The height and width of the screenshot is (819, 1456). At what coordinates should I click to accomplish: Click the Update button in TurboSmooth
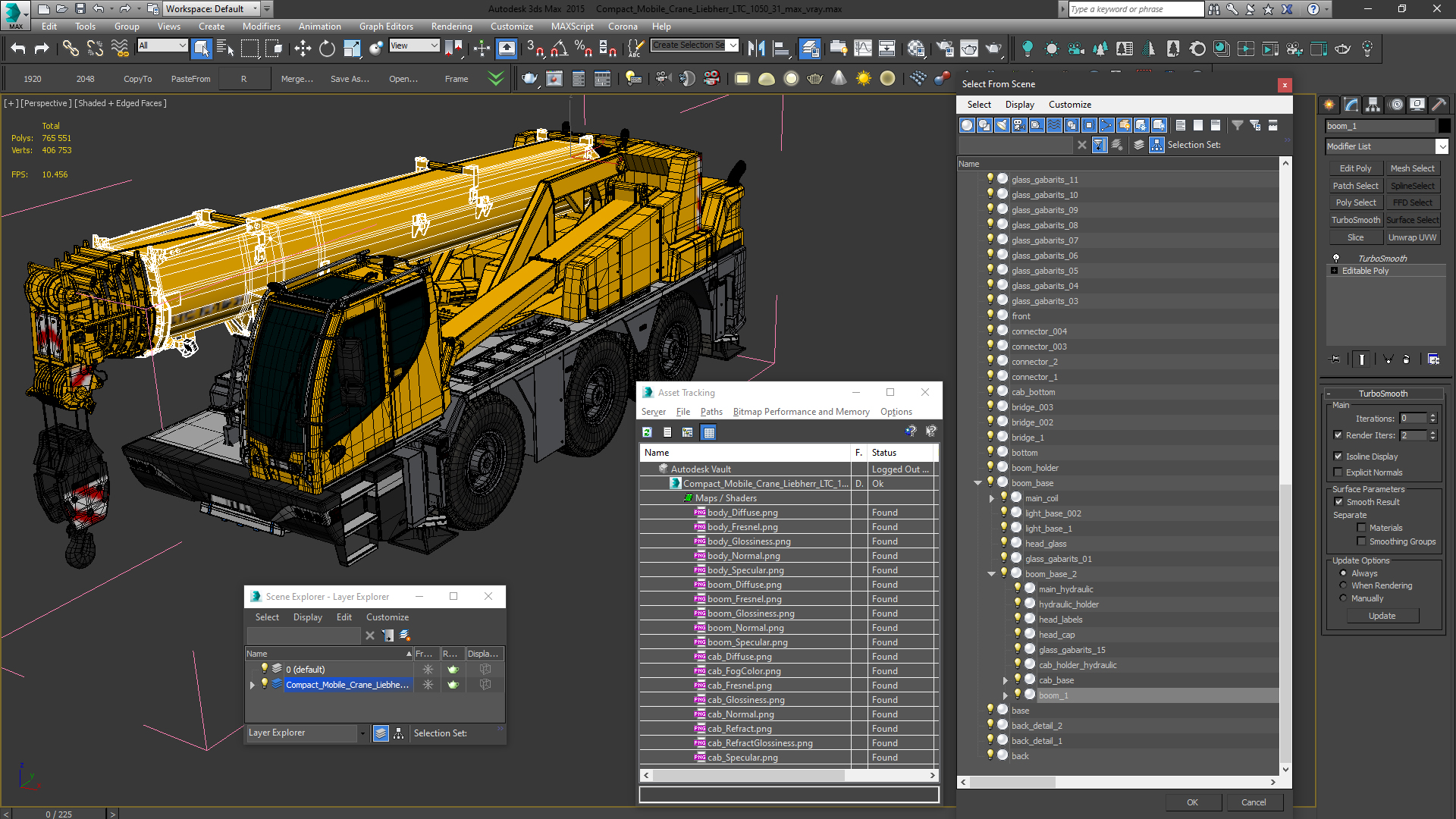click(x=1382, y=616)
